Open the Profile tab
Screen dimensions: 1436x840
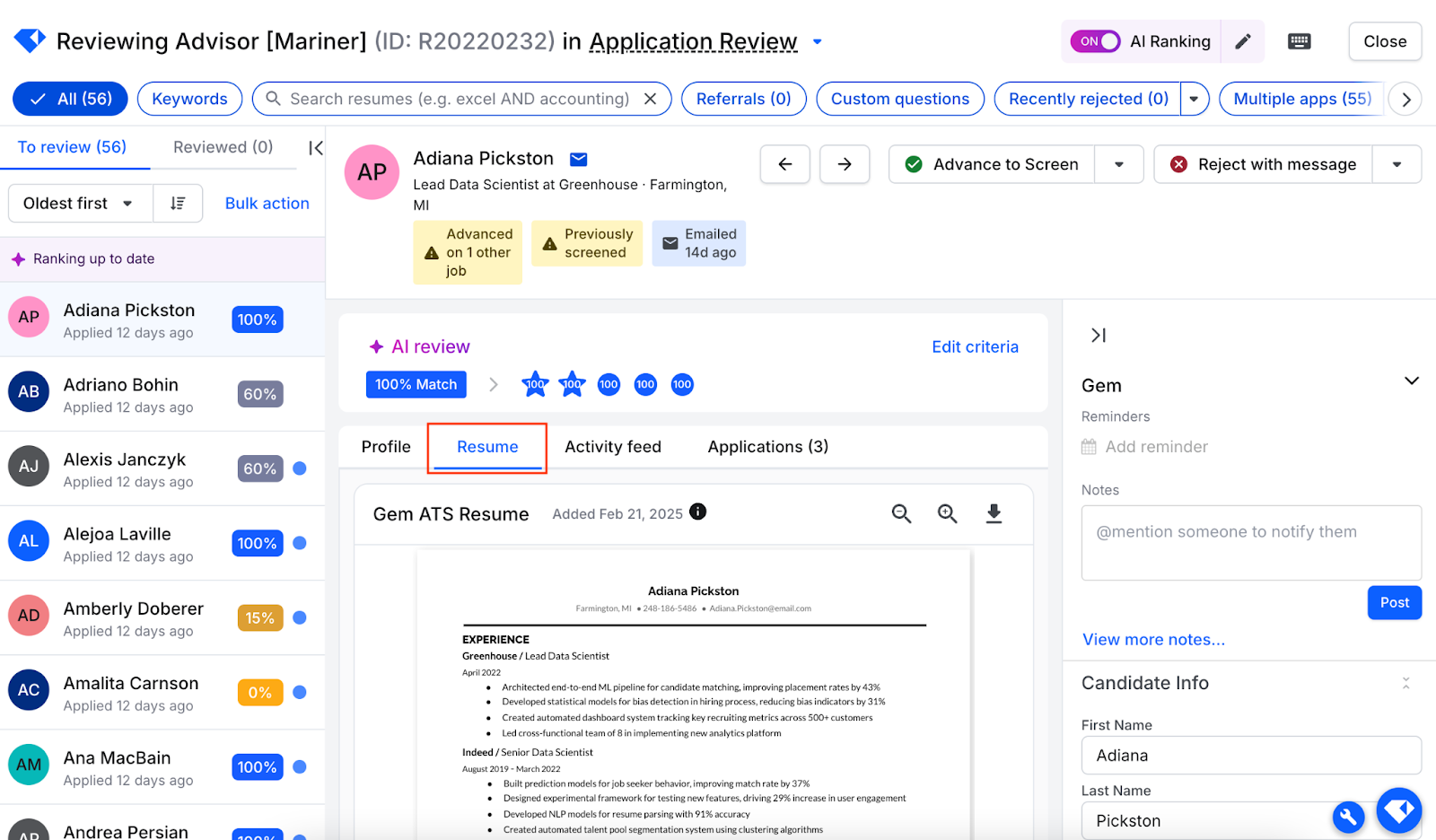[x=386, y=447]
